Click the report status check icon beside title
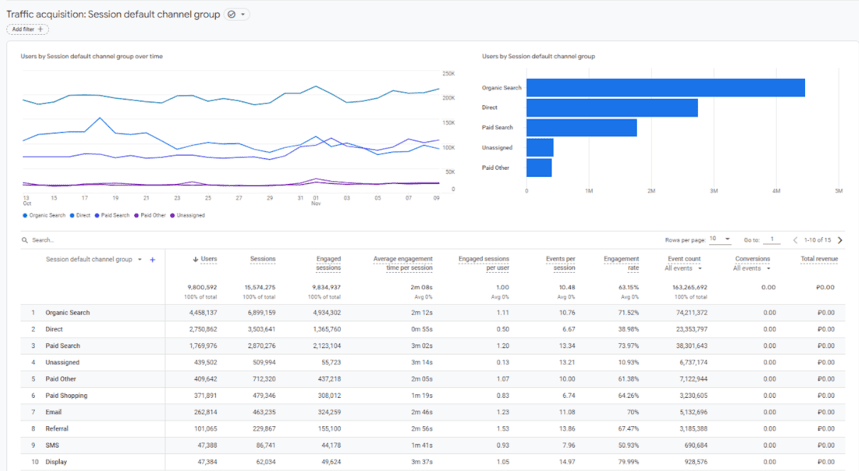 point(232,15)
